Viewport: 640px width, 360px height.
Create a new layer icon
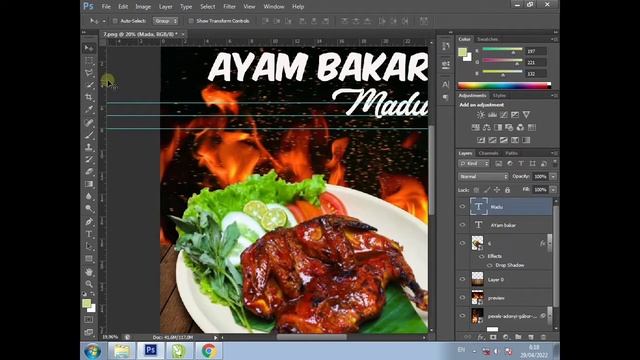pos(531,337)
